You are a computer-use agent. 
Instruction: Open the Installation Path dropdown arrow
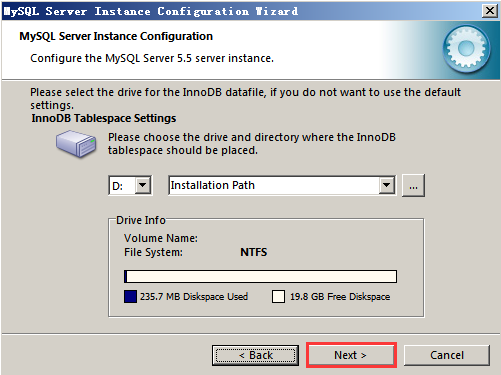(387, 185)
